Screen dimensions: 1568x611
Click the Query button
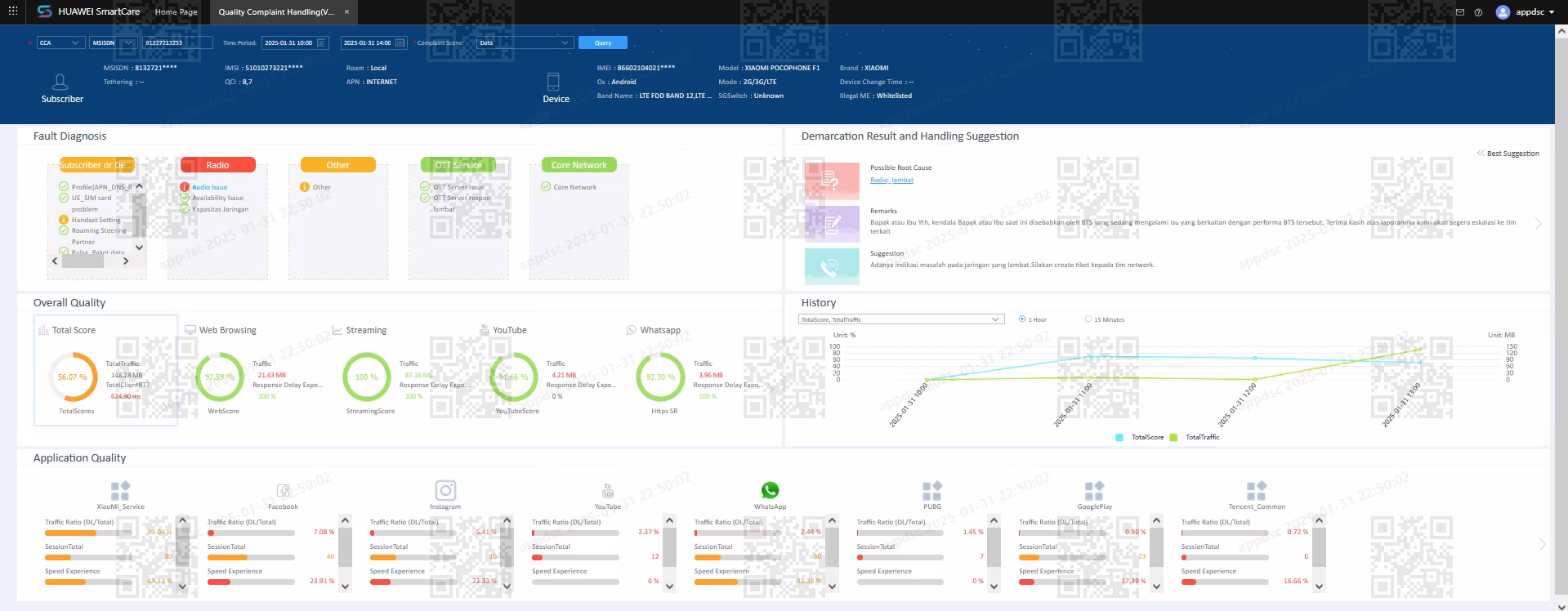coord(603,42)
